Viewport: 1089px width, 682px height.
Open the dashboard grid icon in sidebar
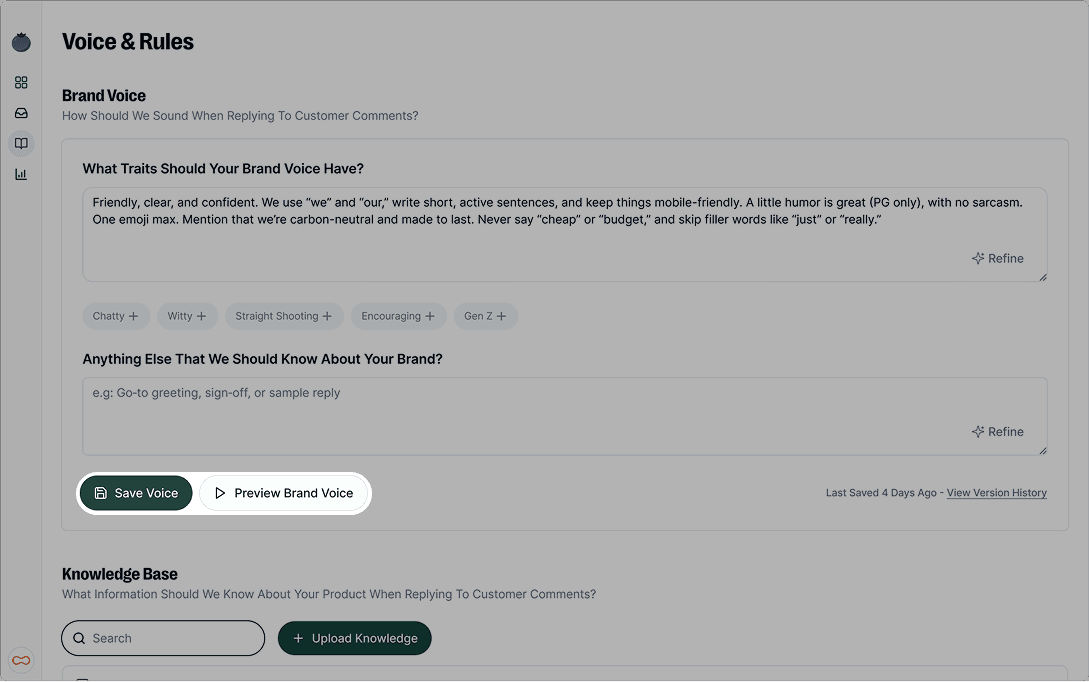click(x=21, y=83)
